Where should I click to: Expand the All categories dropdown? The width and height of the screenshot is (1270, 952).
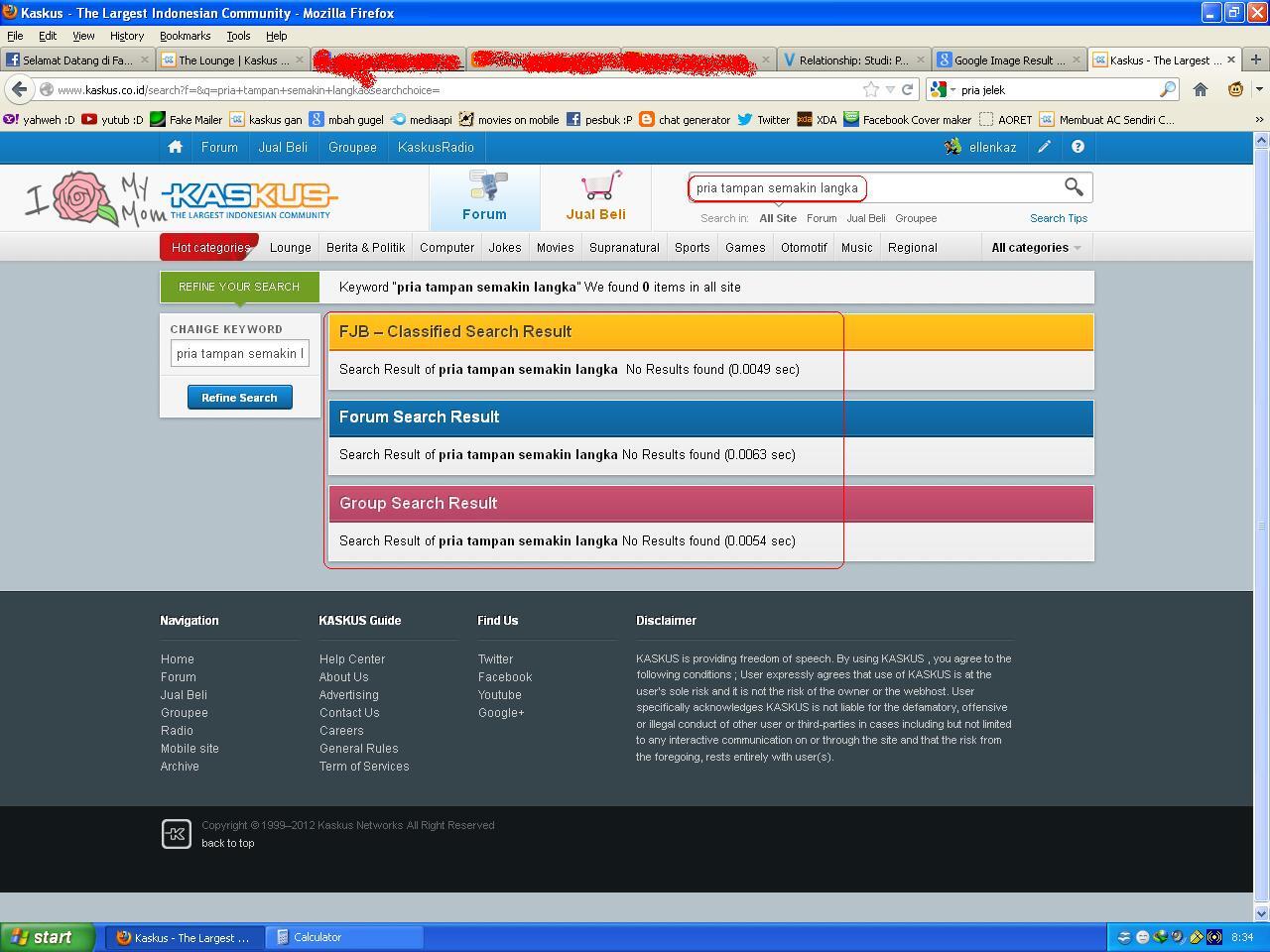click(1036, 248)
